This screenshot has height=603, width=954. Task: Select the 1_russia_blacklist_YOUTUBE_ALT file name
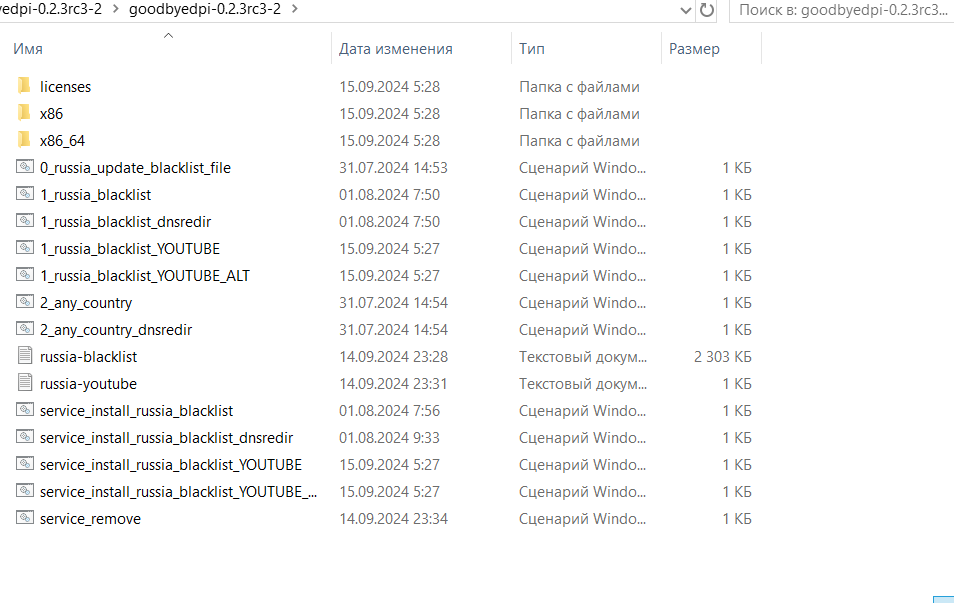click(x=145, y=276)
